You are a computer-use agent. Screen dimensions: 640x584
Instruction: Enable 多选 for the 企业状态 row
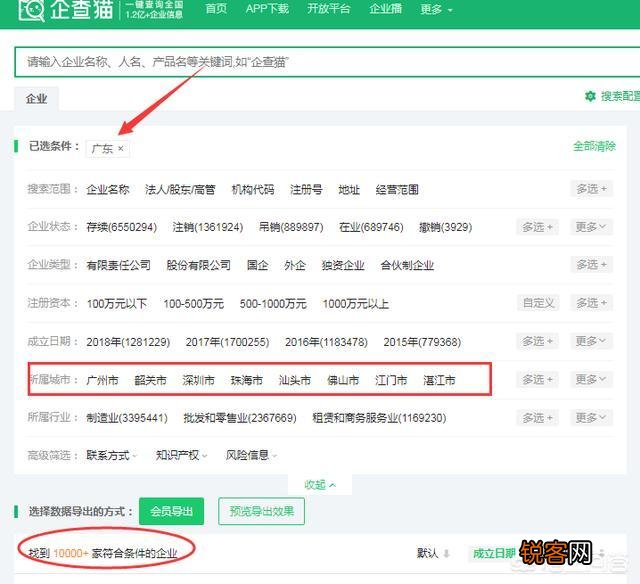(x=537, y=227)
